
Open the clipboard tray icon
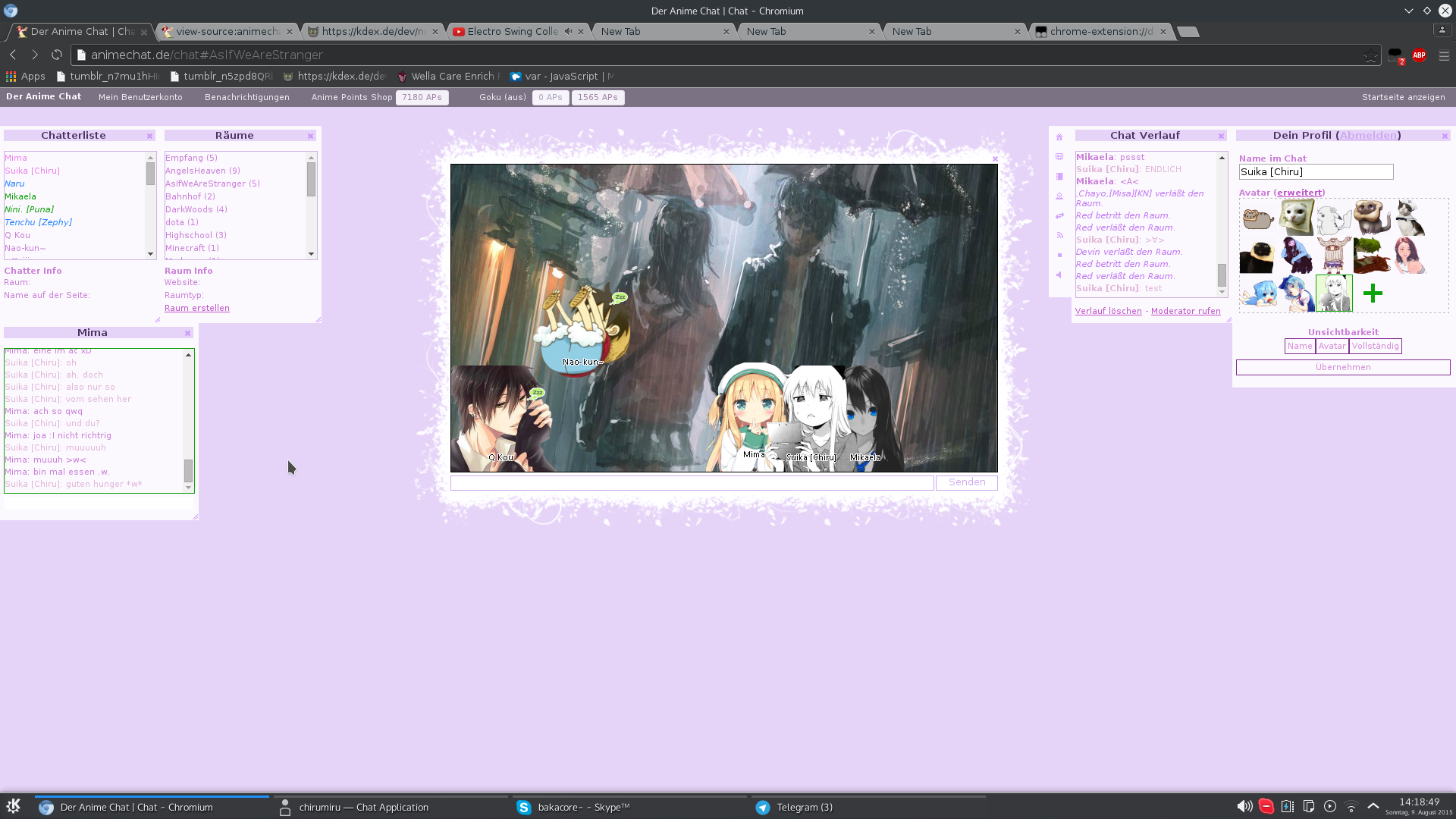tap(1309, 807)
